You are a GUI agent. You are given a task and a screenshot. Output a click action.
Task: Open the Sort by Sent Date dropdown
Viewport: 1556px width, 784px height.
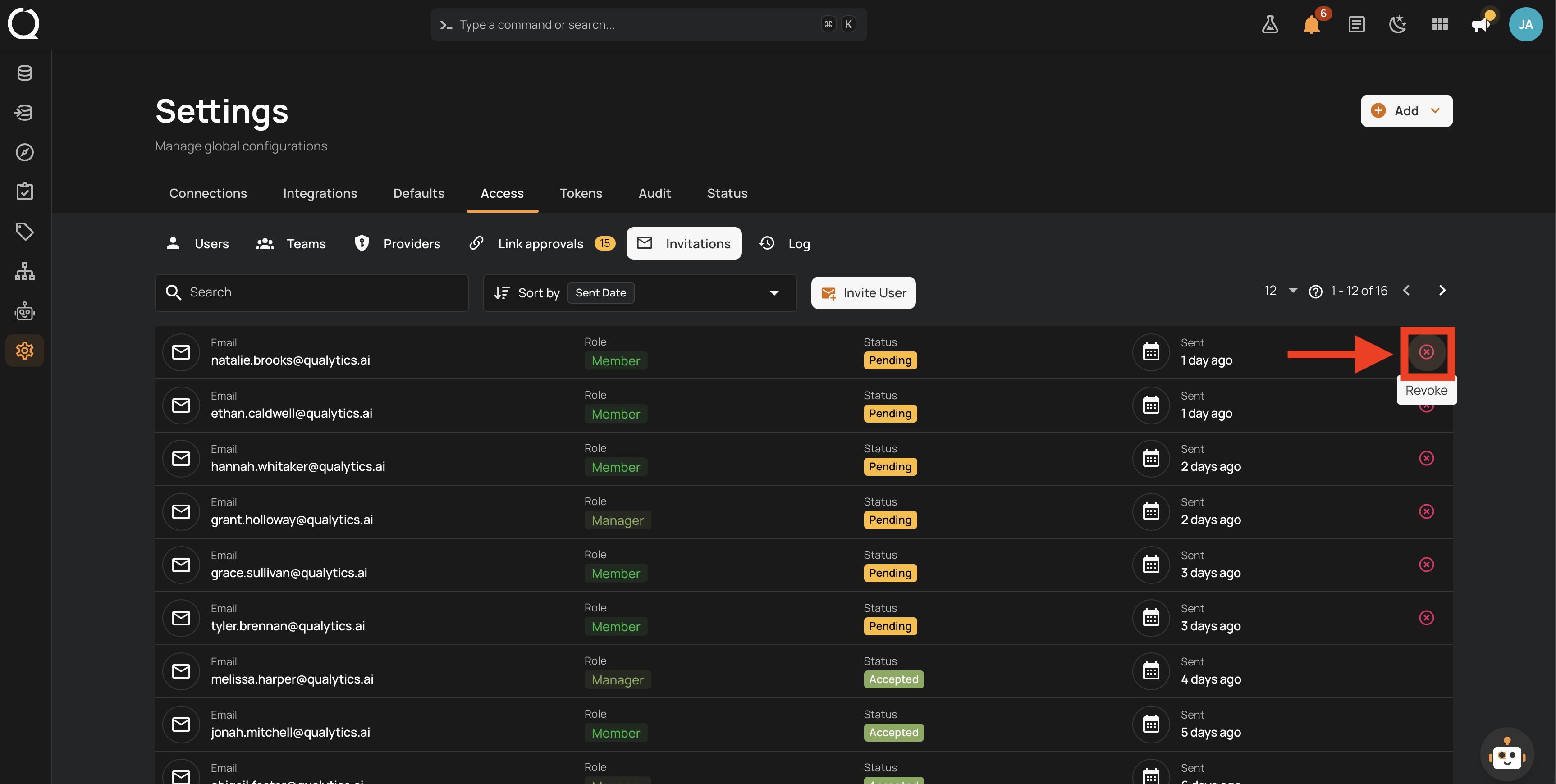click(x=640, y=293)
